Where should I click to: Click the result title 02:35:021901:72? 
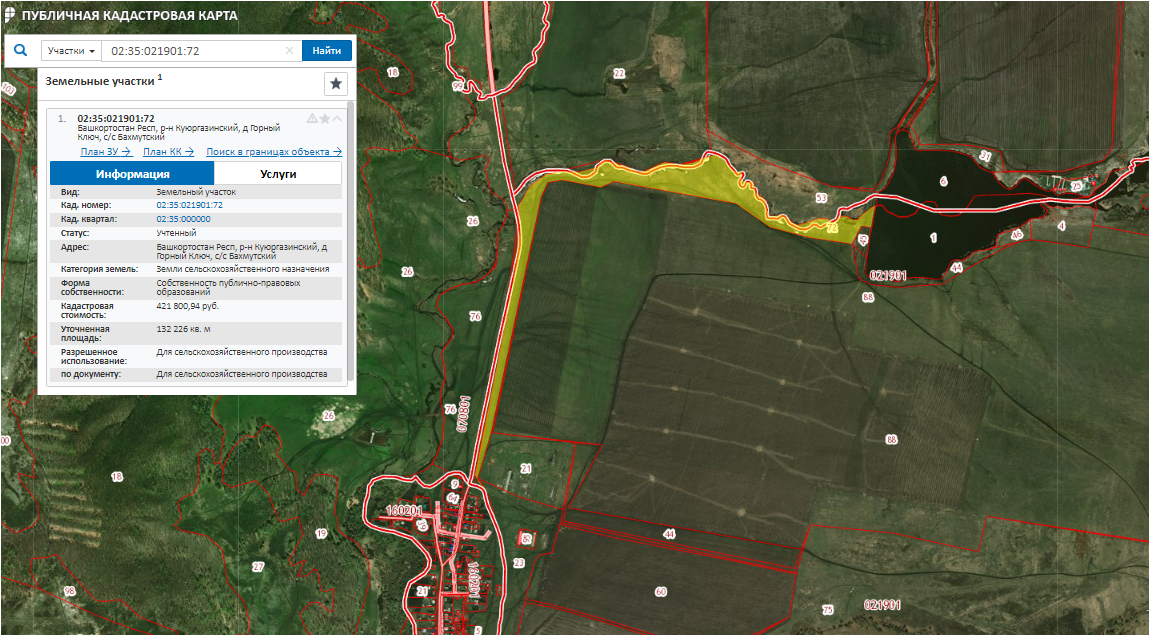[x=115, y=118]
